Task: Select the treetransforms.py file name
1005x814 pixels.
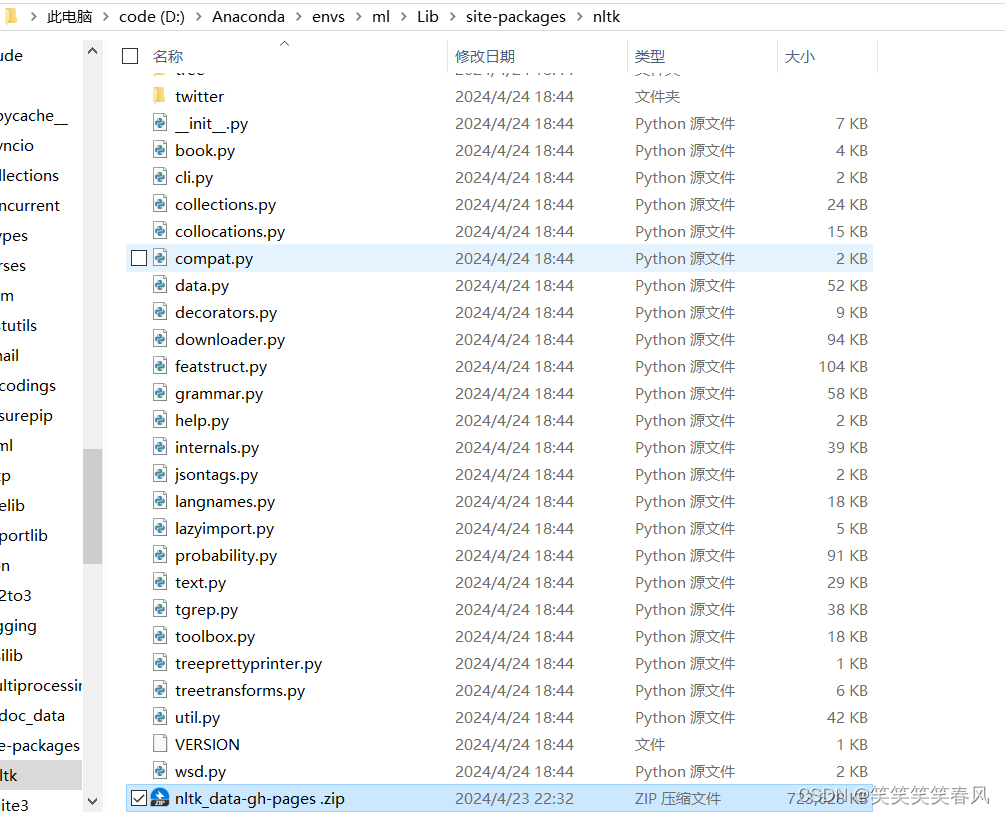Action: (x=240, y=690)
